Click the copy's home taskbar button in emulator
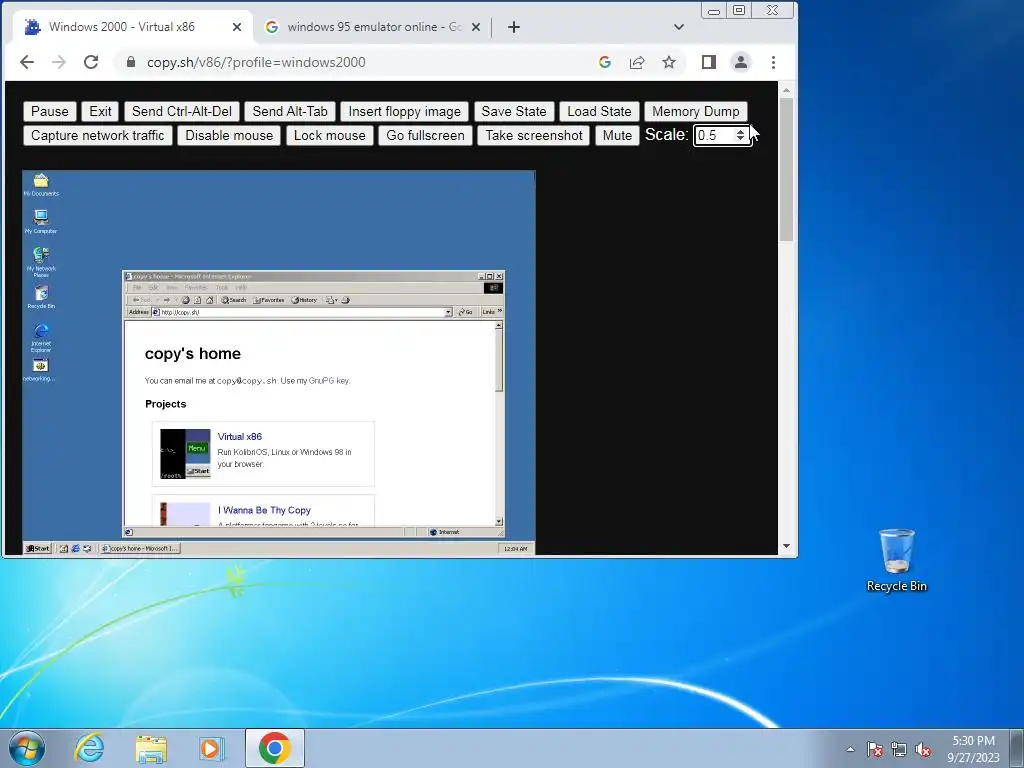 click(x=139, y=549)
